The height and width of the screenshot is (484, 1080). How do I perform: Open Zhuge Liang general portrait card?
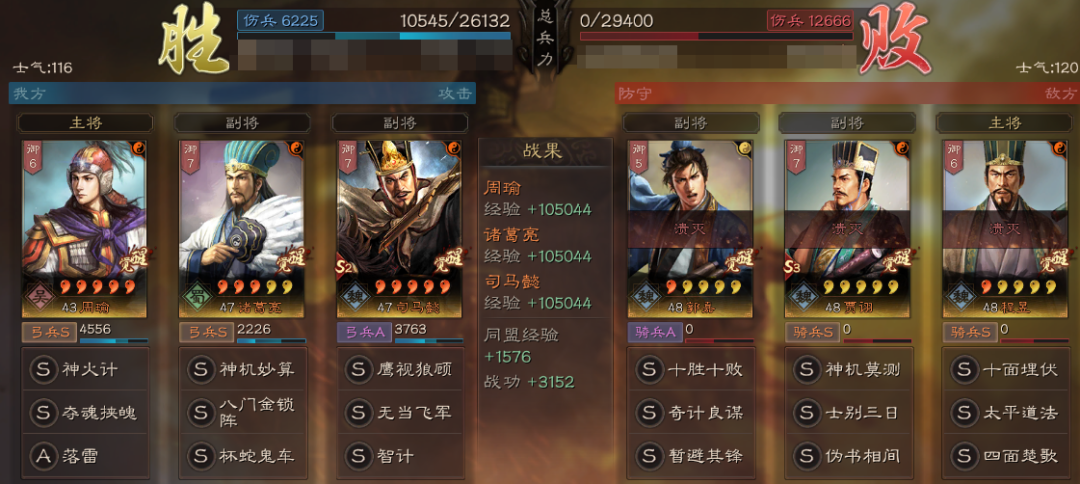(x=242, y=229)
